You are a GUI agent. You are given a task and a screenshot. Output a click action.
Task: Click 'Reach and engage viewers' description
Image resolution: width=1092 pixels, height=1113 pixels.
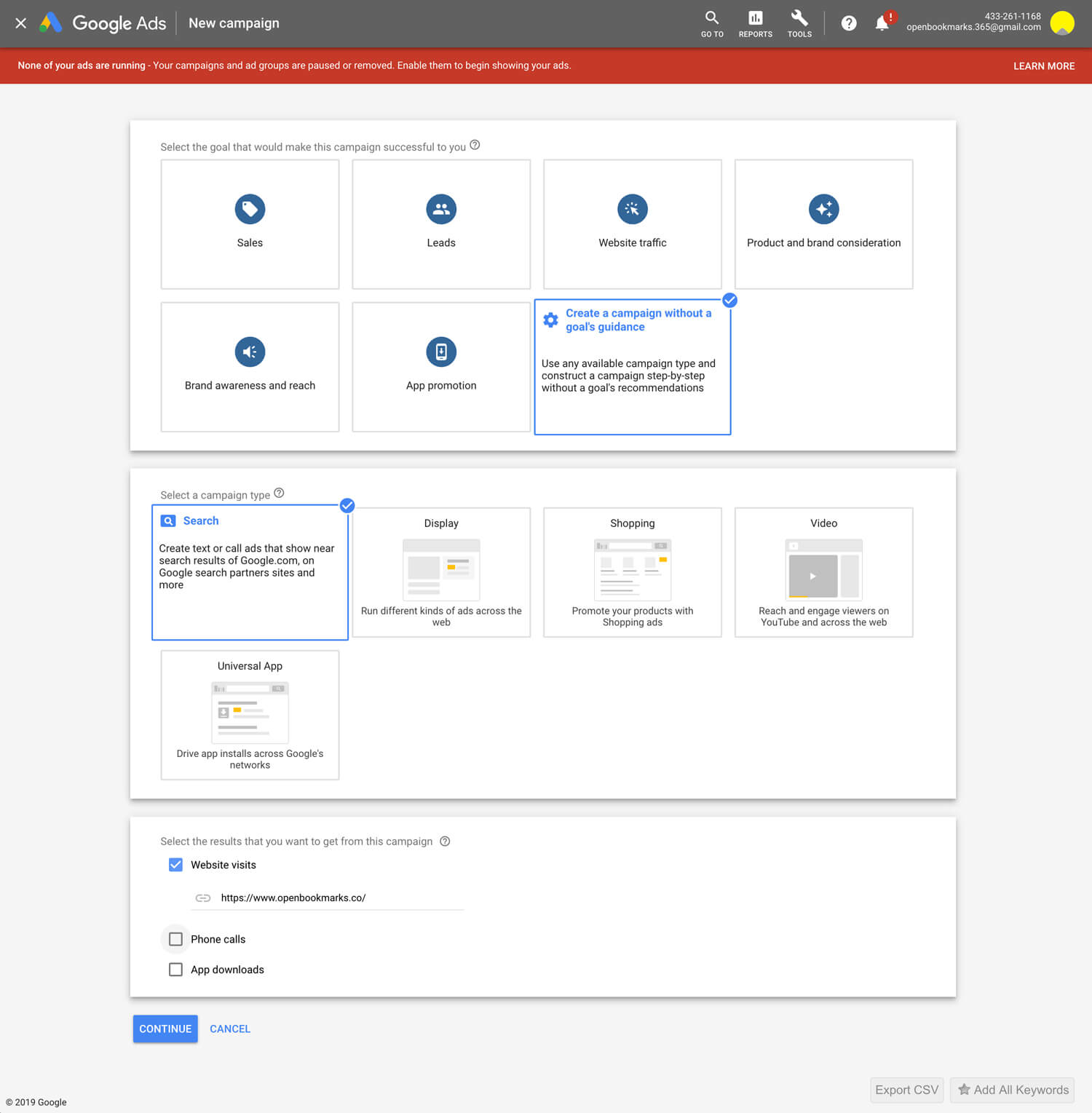824,617
